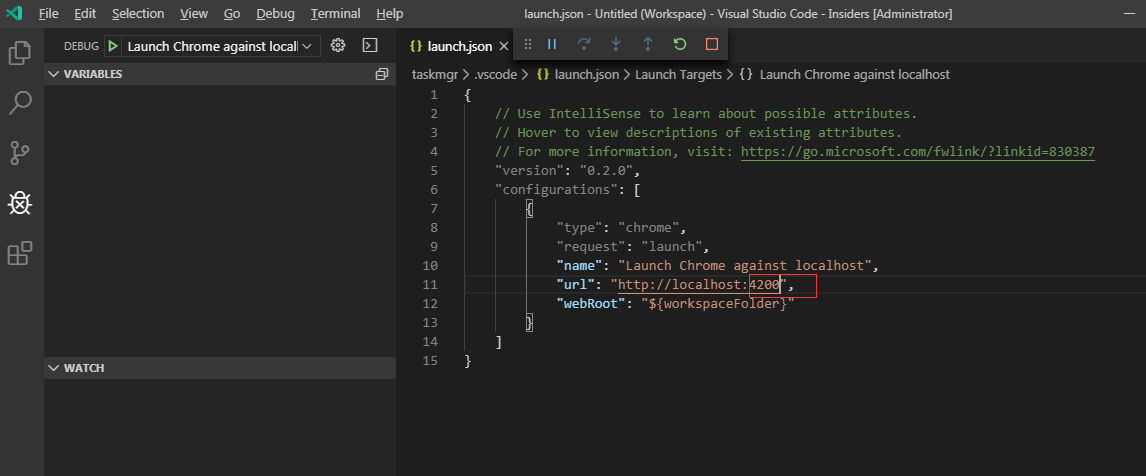Open the Go menu

coord(232,13)
